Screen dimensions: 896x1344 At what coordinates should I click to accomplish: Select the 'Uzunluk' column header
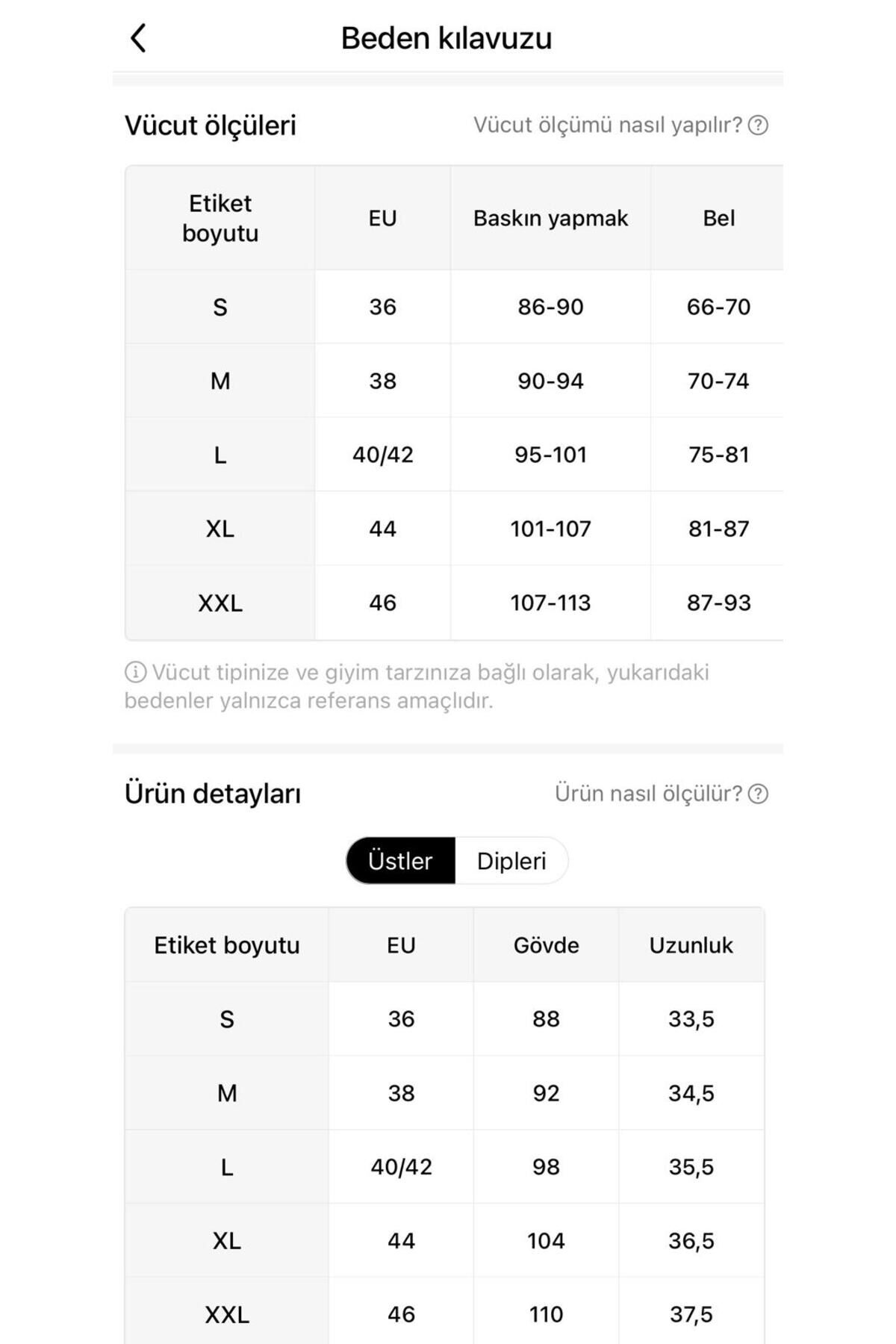691,945
